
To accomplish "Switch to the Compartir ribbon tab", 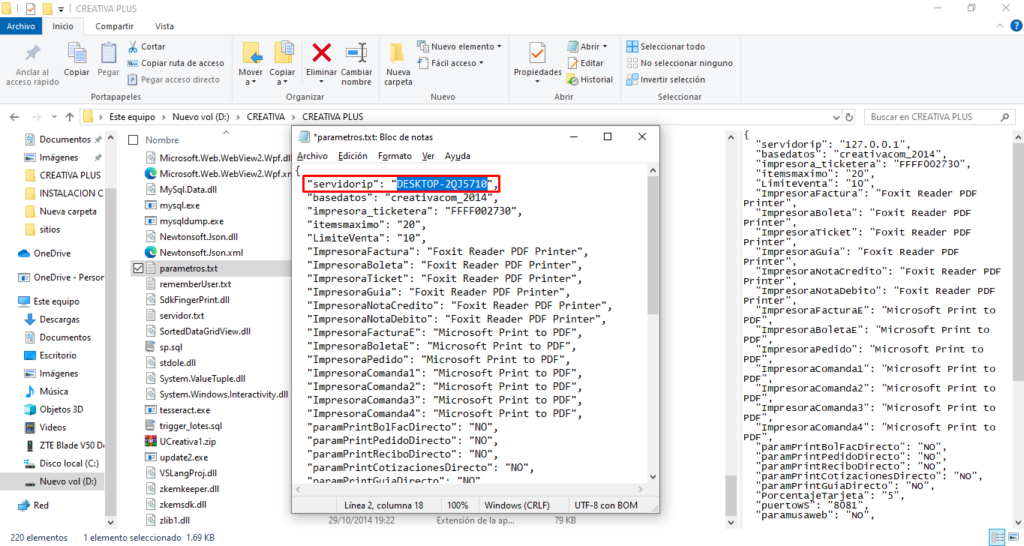I will click(x=114, y=26).
